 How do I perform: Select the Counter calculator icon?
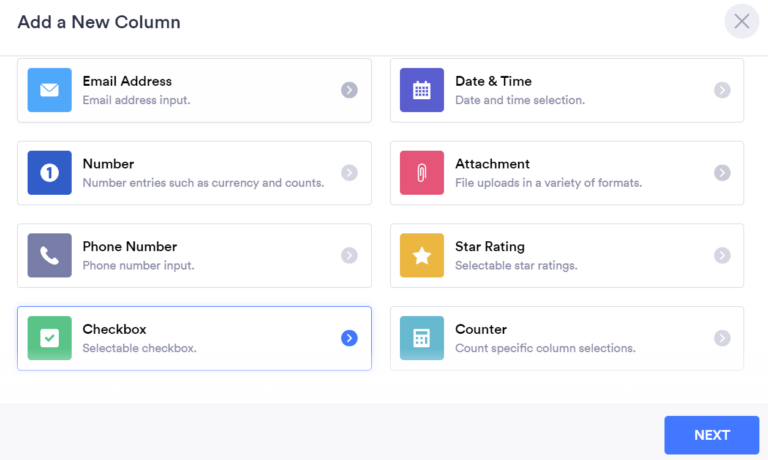(422, 338)
